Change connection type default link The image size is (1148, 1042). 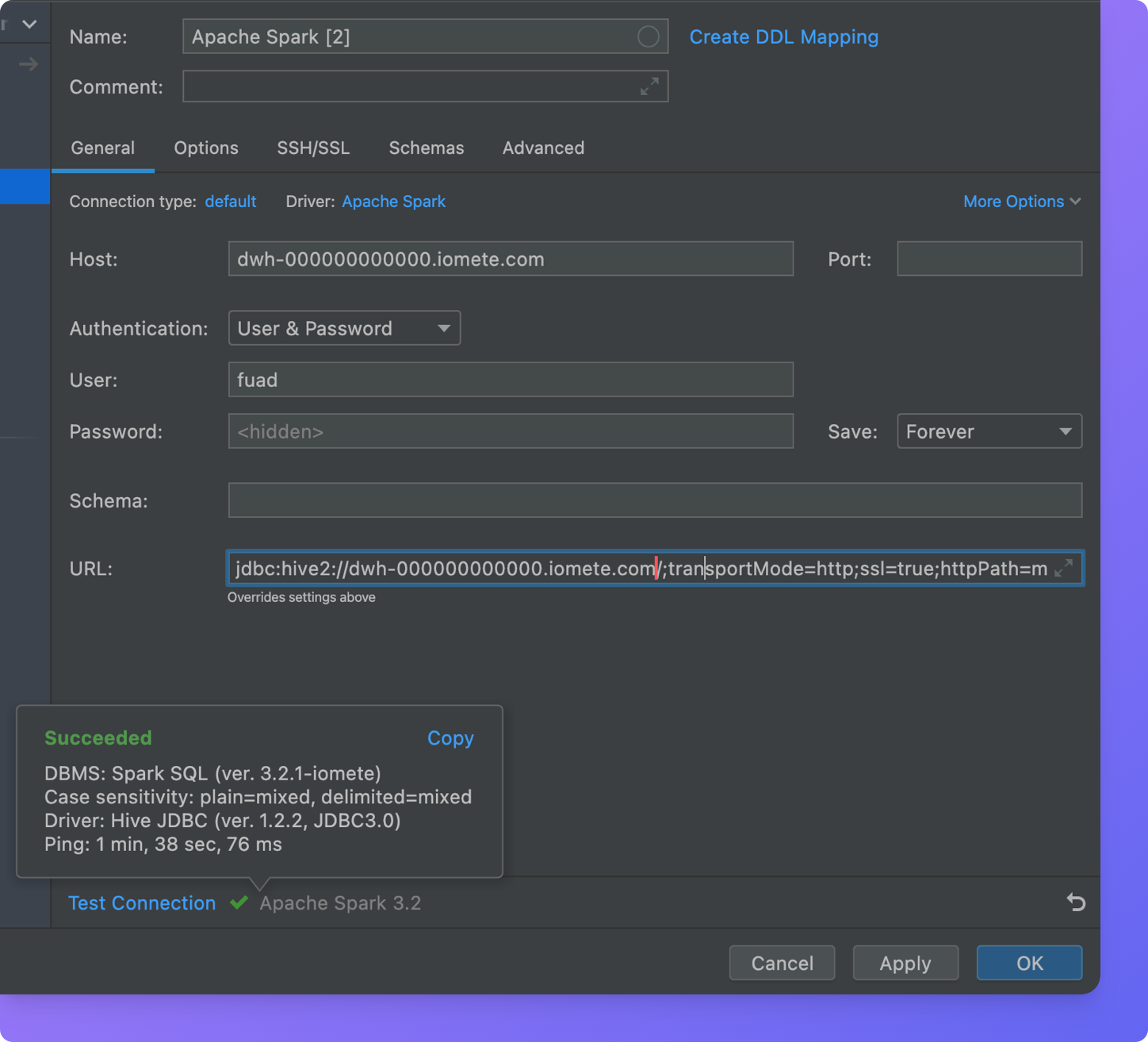click(231, 201)
